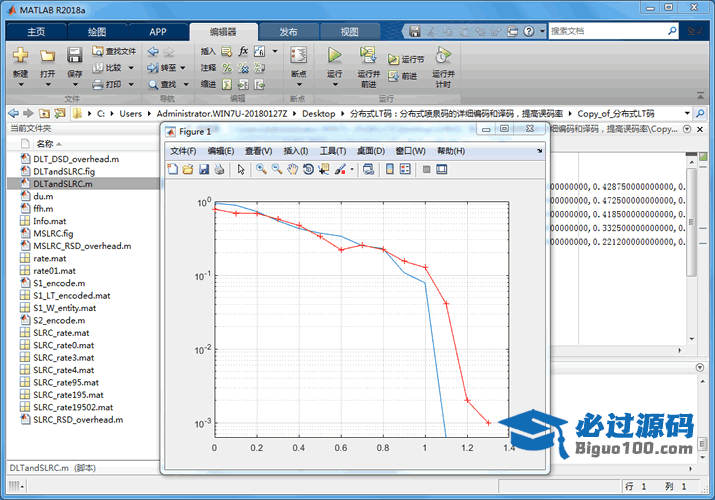Switch to the View (视图) tab

(x=349, y=31)
